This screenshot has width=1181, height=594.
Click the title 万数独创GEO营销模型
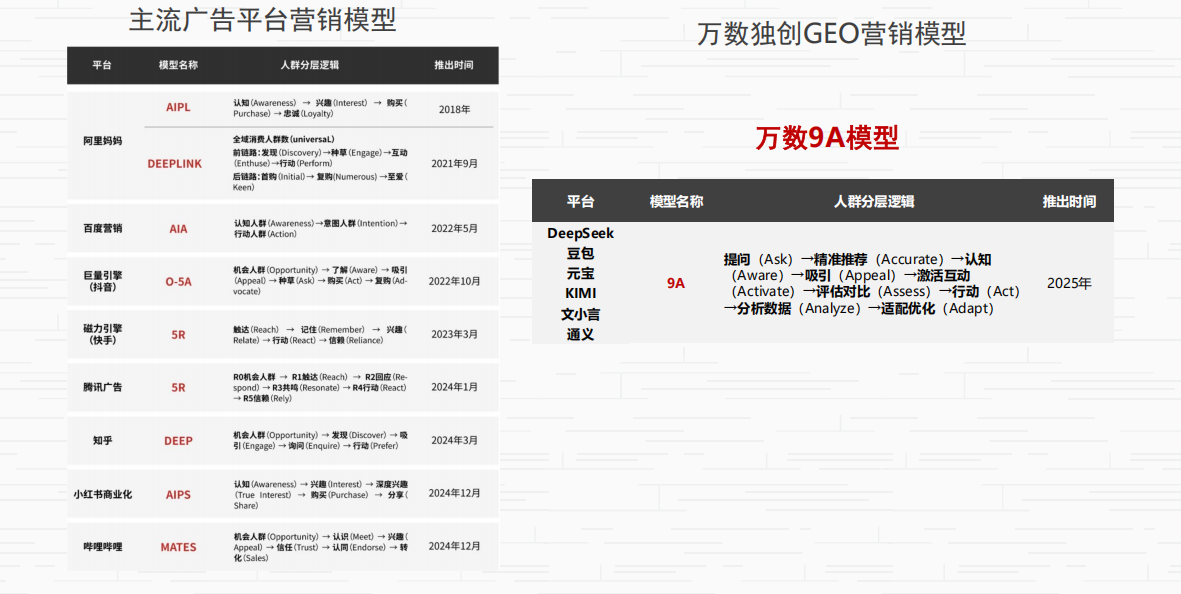click(x=832, y=34)
